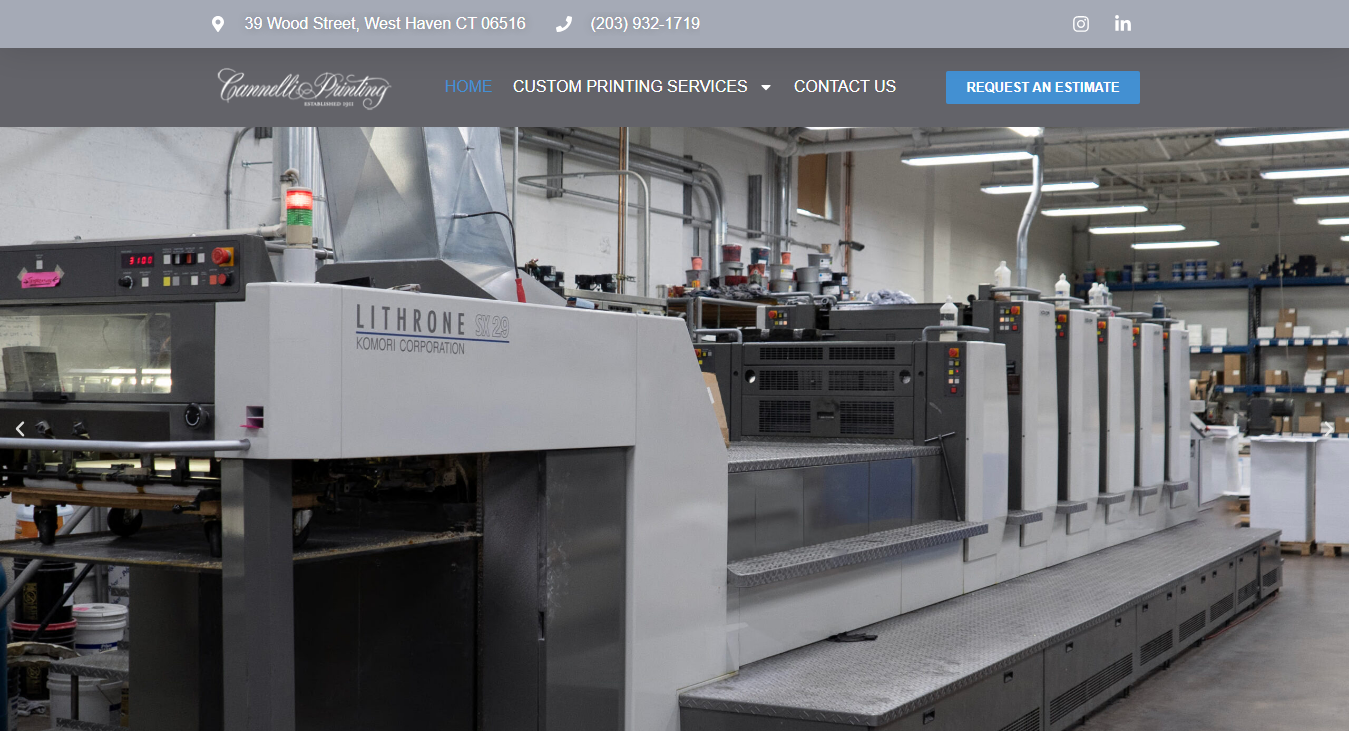Open CUSTOM PRINTING SERVICES menu
This screenshot has width=1349, height=749.
[630, 87]
